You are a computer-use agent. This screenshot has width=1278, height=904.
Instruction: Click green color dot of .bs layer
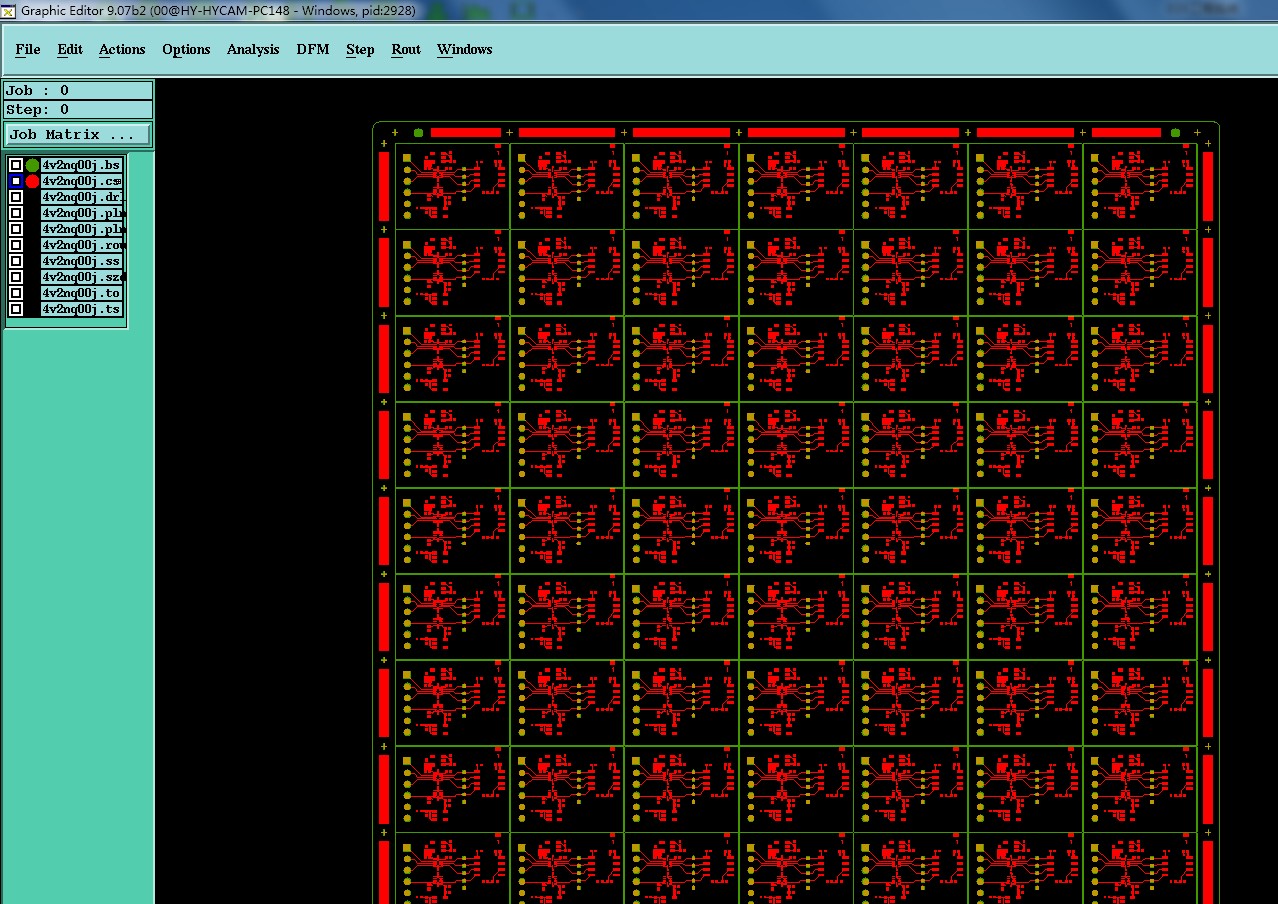pos(32,165)
